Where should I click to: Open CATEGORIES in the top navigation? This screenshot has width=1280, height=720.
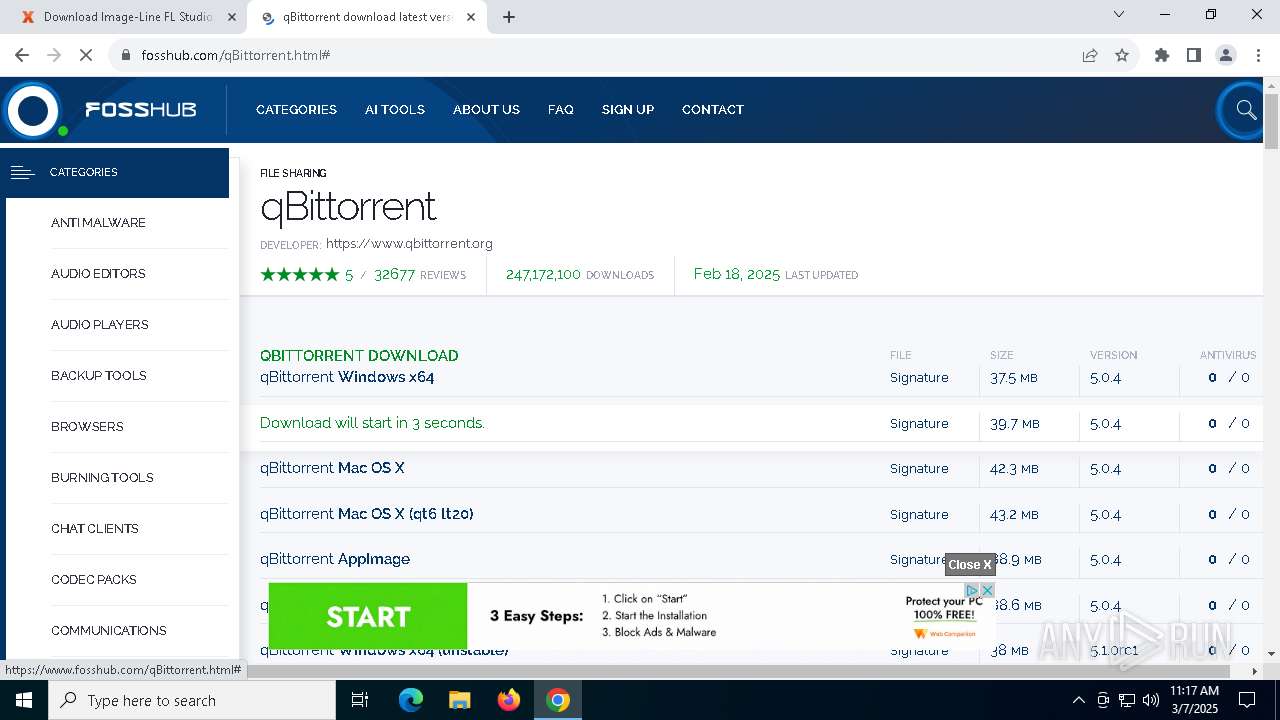pos(296,110)
